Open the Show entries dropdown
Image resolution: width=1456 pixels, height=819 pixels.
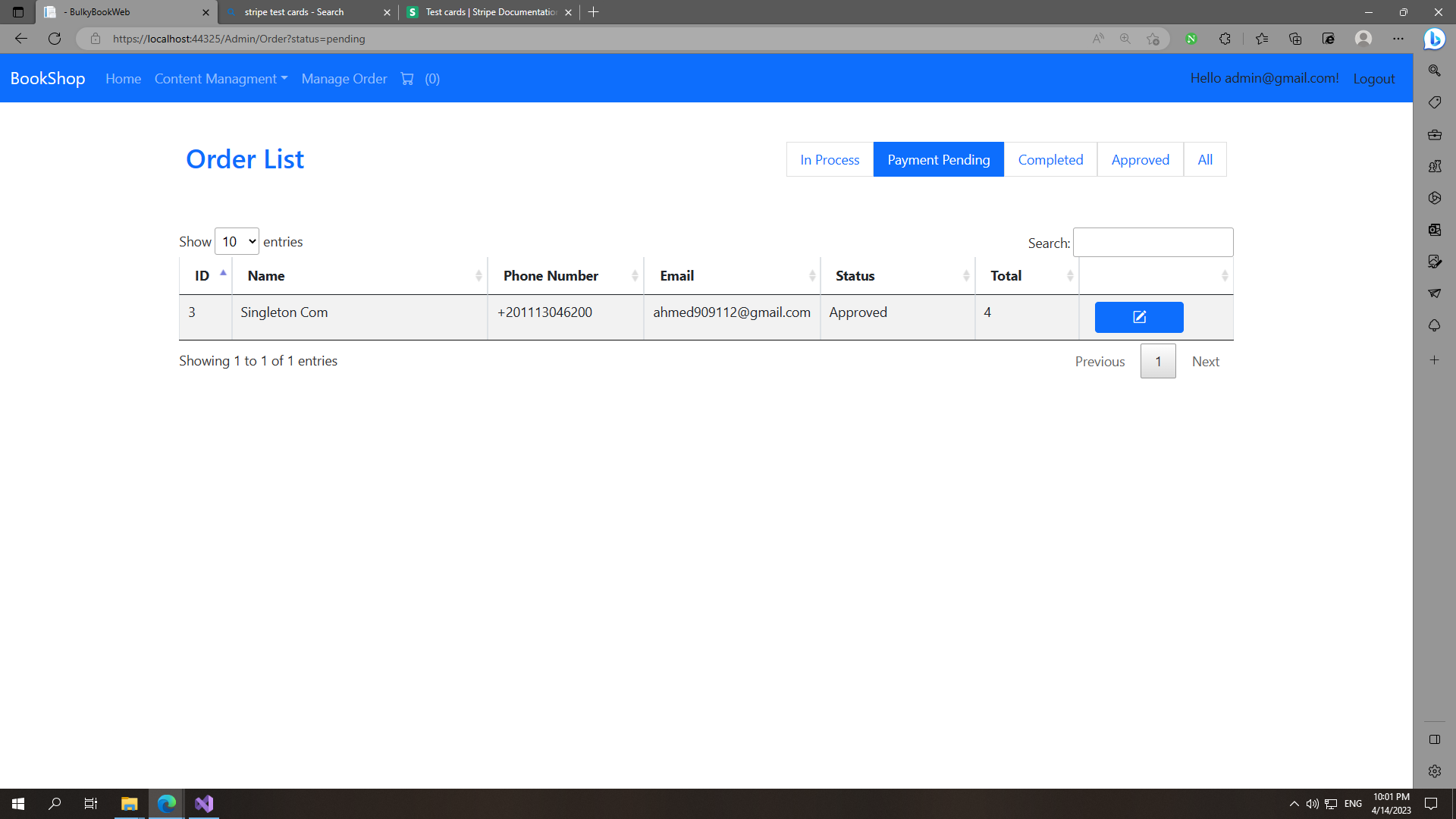[237, 241]
